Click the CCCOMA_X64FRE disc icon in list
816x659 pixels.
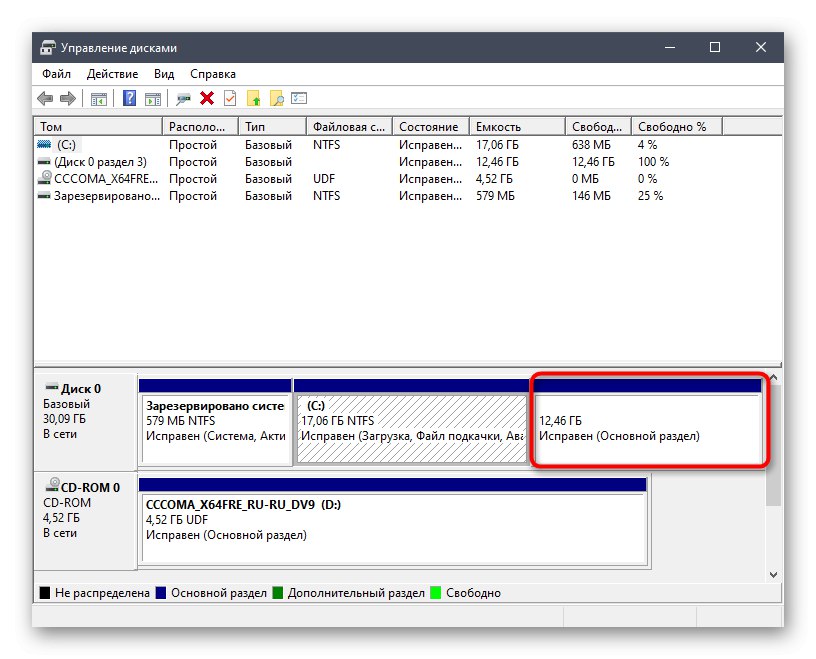(45, 178)
